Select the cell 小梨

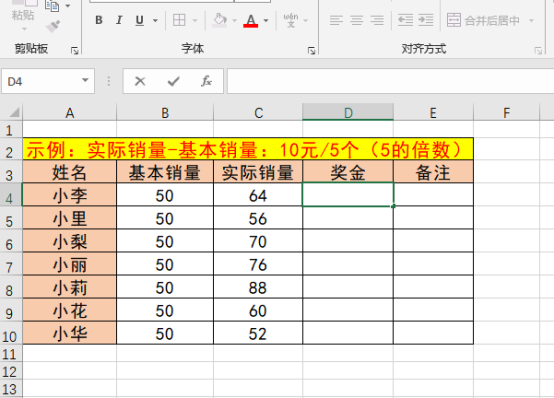coord(70,241)
